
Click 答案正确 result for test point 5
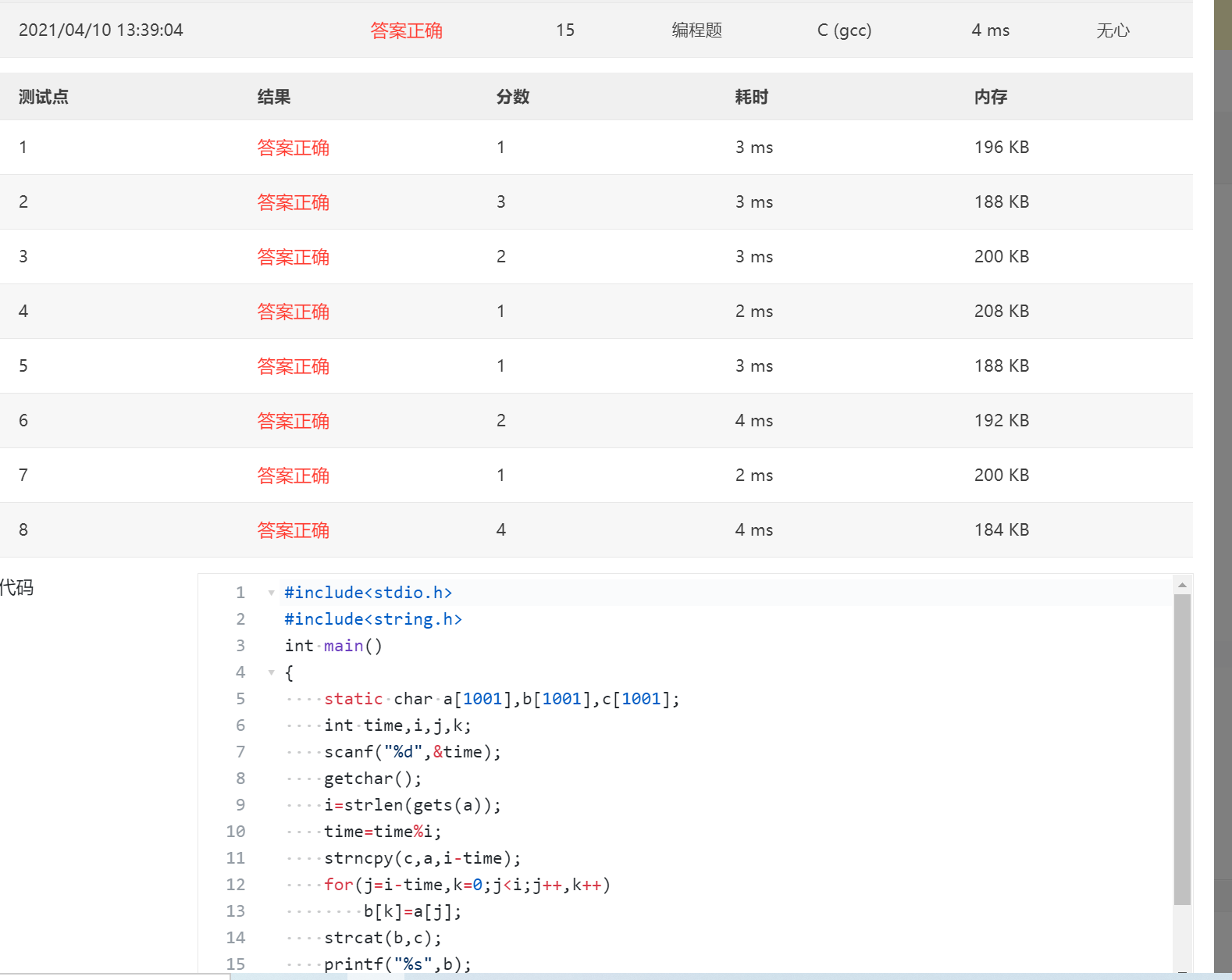pos(294,366)
